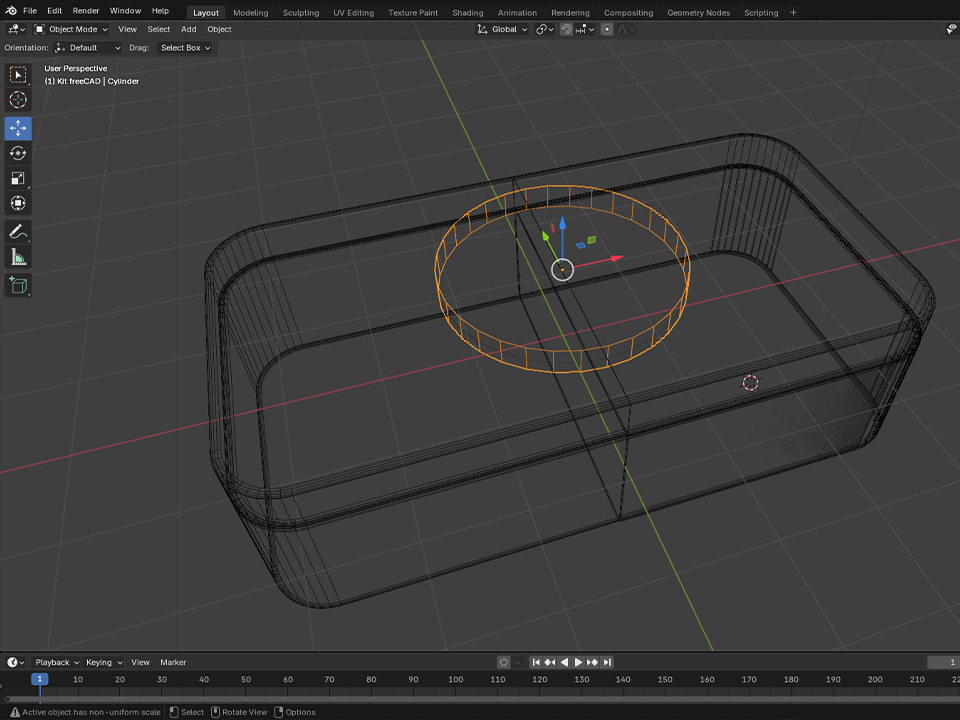Choose the Rotate tool in the toolbar

tap(18, 153)
